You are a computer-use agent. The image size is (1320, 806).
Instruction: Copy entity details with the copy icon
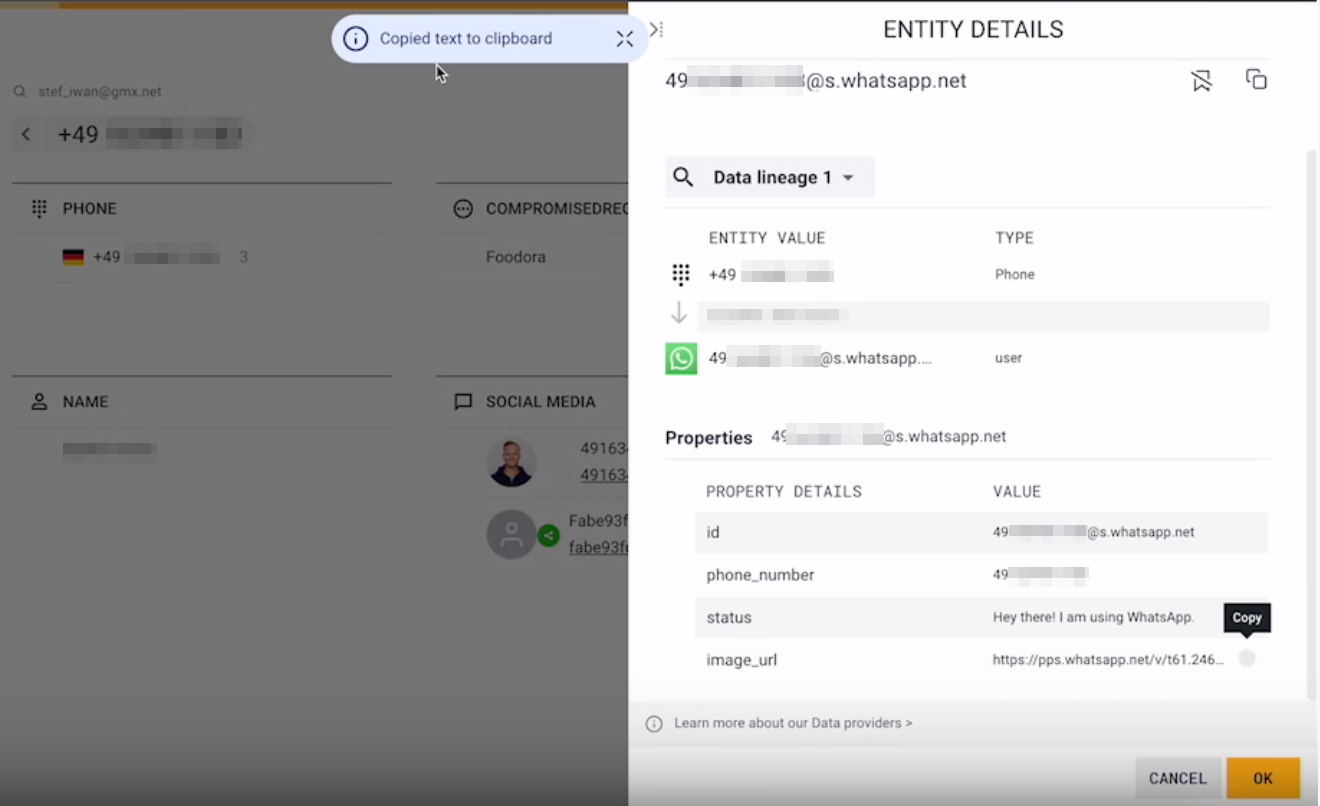click(1257, 79)
